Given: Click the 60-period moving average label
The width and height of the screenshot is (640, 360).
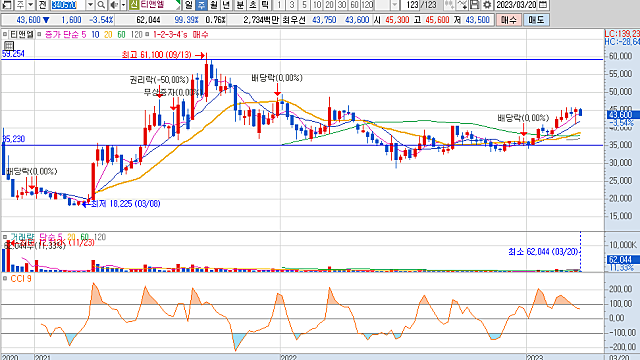Looking at the screenshot, I should click(x=121, y=35).
